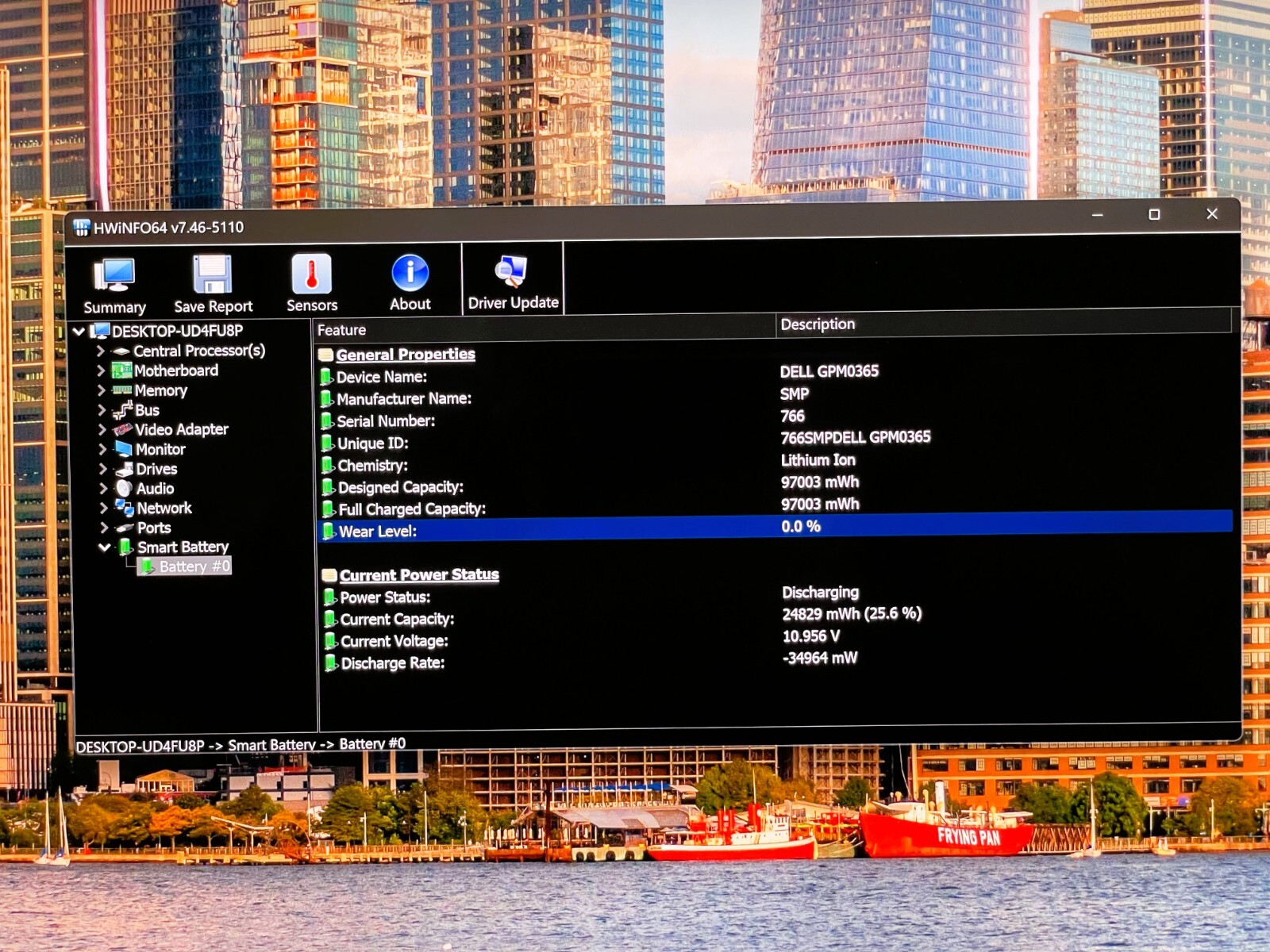1270x952 pixels.
Task: Expand the Network tree node
Action: [104, 508]
